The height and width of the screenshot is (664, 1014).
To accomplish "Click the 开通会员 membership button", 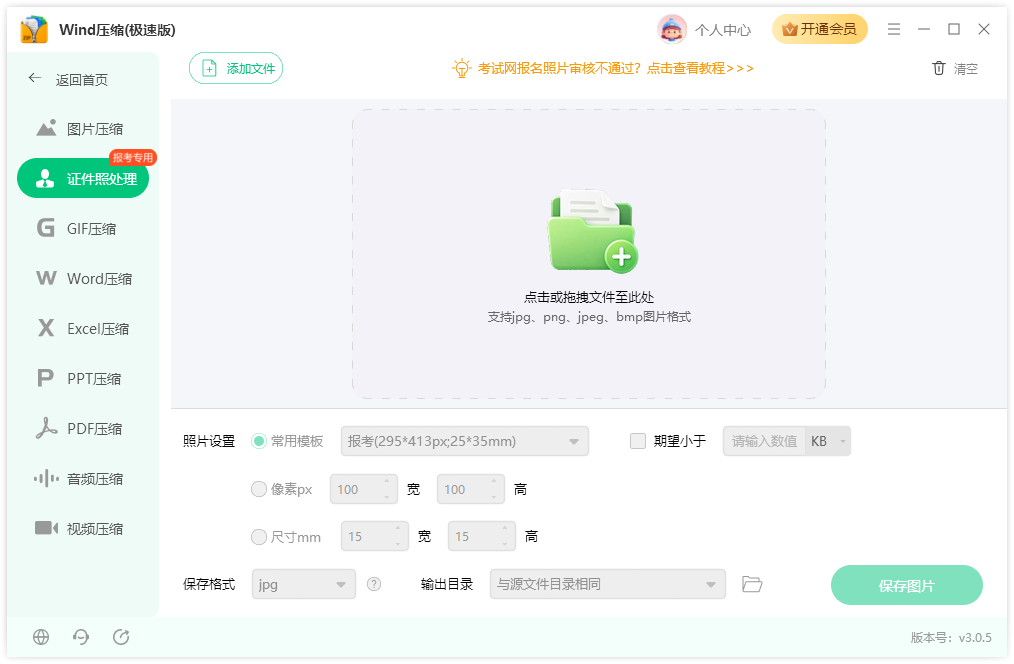I will 819,29.
